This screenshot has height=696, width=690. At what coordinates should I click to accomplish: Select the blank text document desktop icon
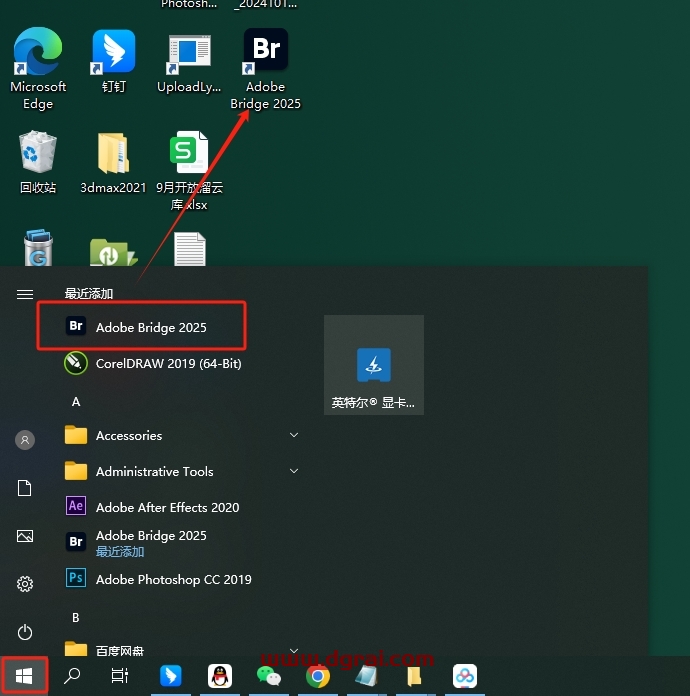point(190,249)
